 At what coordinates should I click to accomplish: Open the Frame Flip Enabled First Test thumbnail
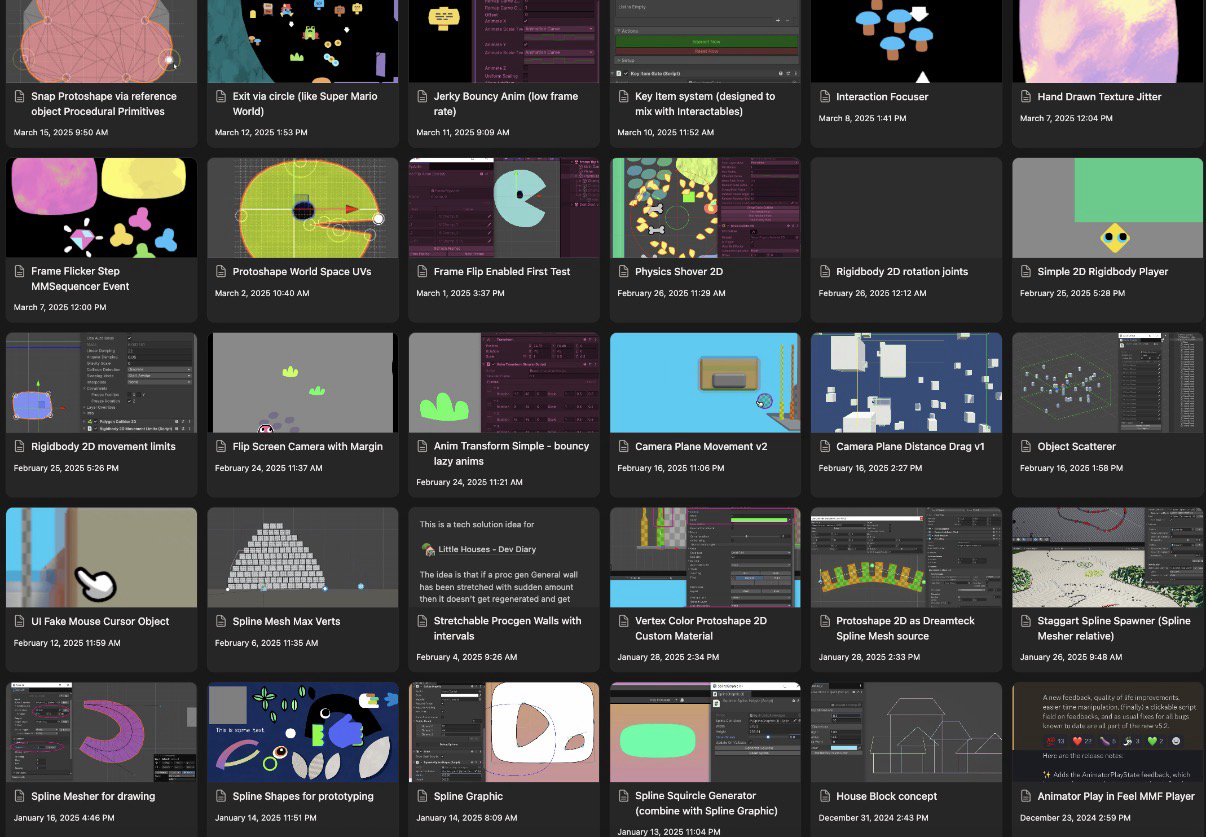click(x=503, y=208)
